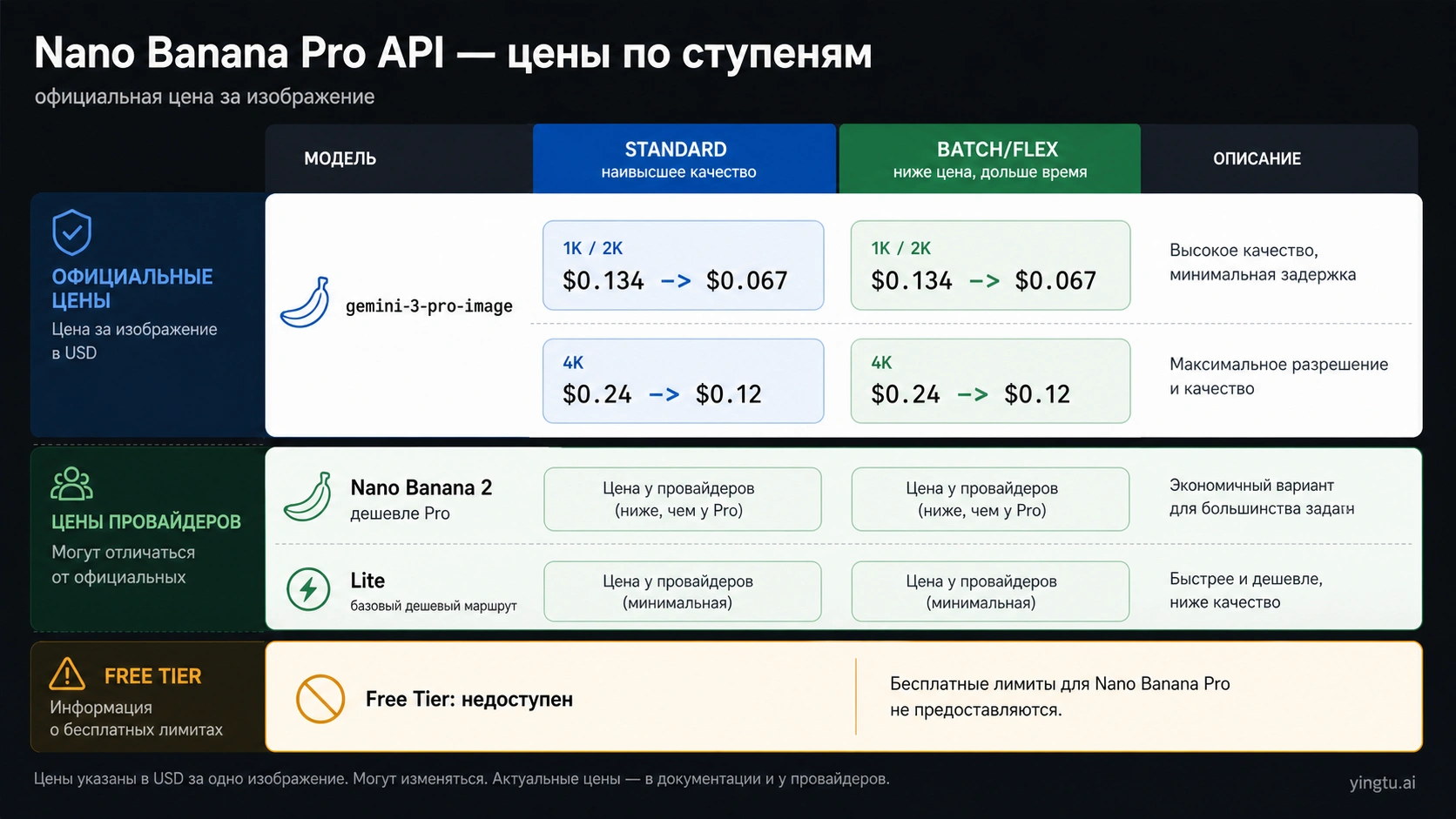Click 'Free Tier: недоступен' label
1456x819 pixels.
[469, 700]
